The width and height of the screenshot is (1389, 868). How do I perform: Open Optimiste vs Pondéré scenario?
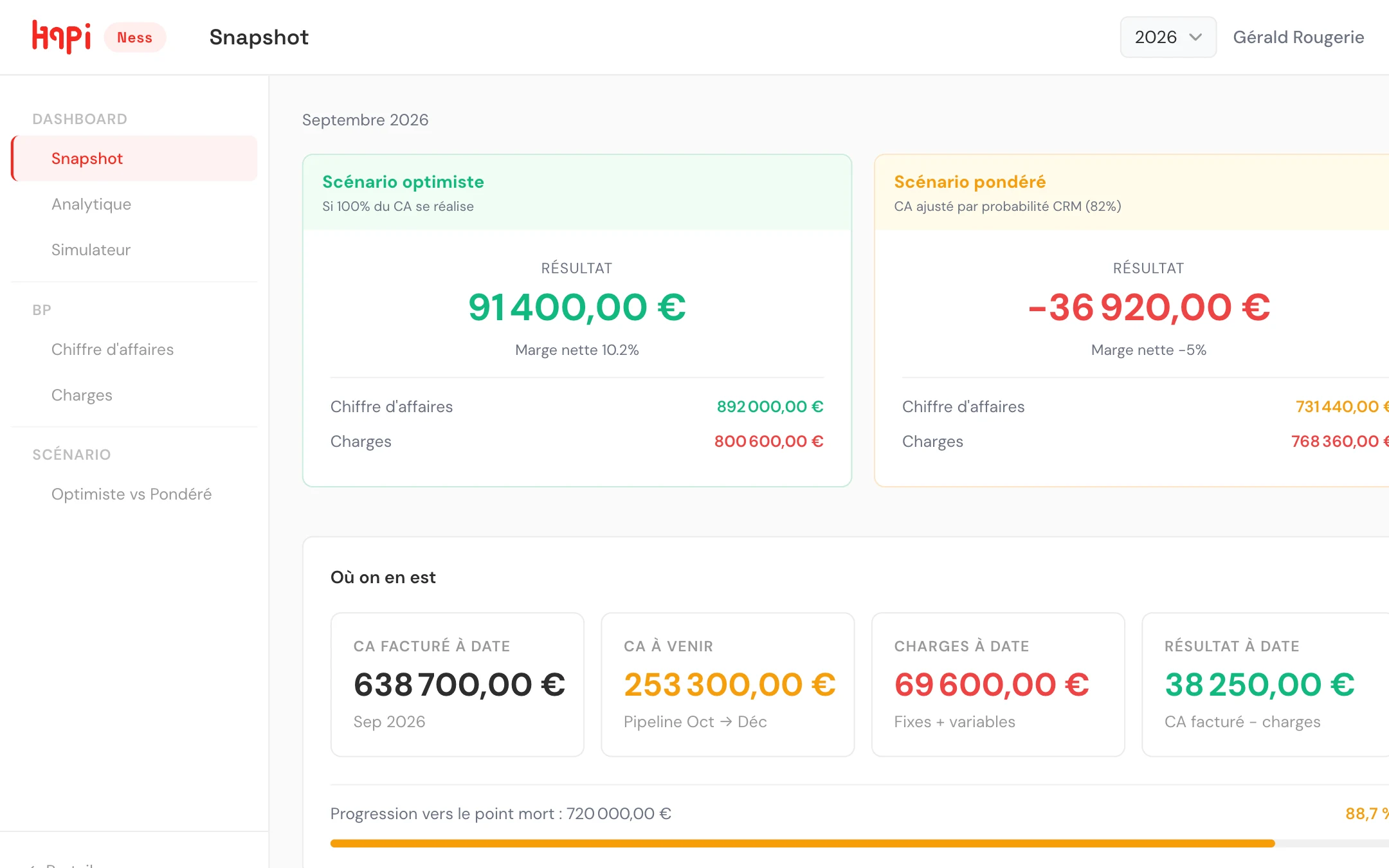click(x=131, y=494)
